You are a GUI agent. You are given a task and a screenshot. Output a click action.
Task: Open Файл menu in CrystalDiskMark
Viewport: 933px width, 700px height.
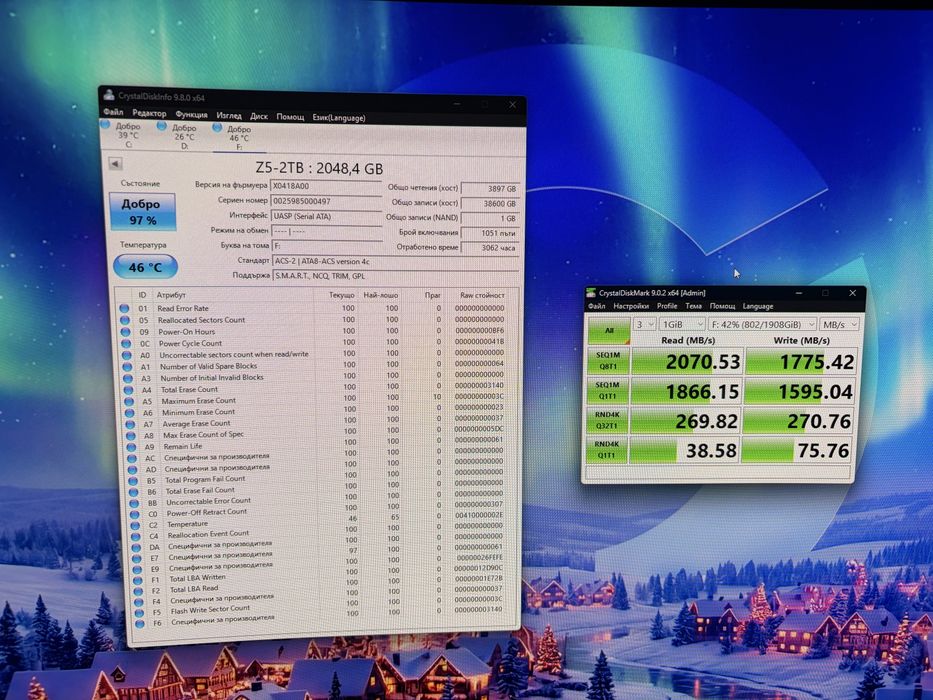click(x=597, y=306)
